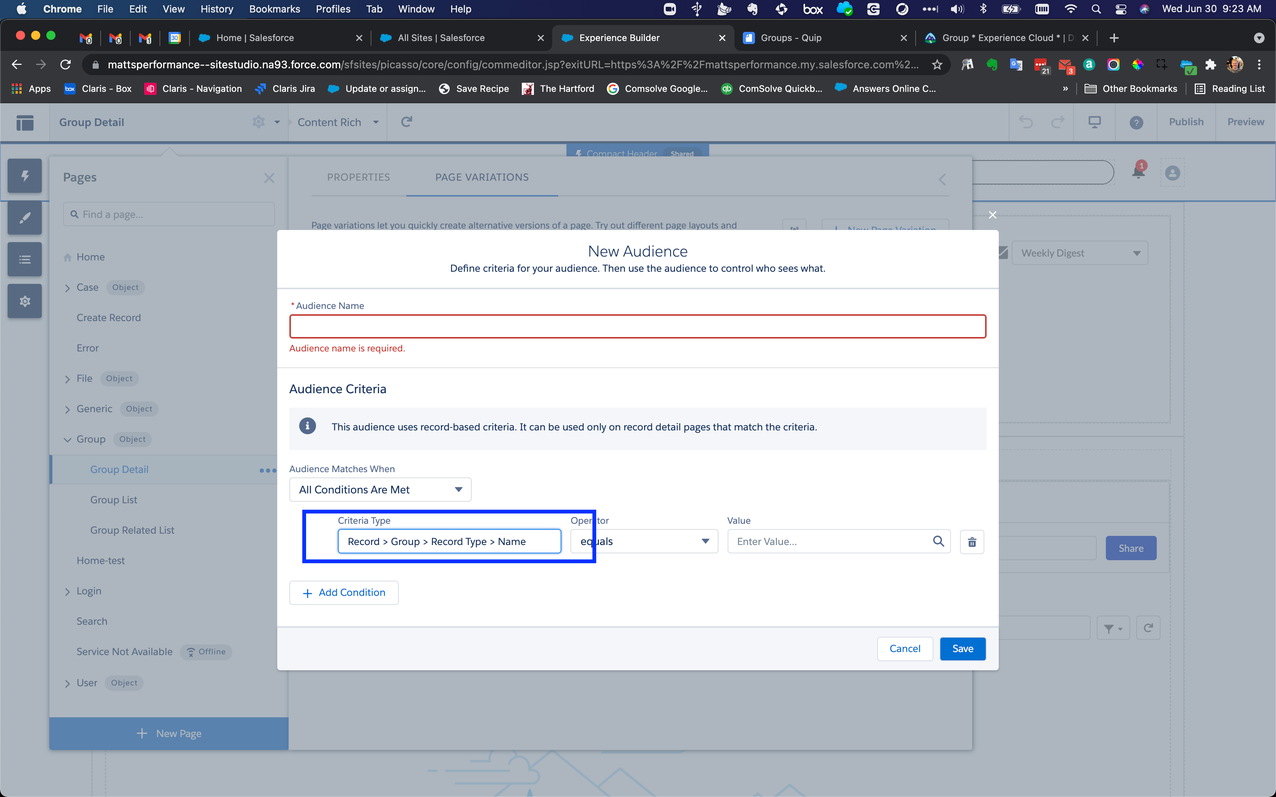Image resolution: width=1276 pixels, height=797 pixels.
Task: Open the Theme paintbrush panel
Action: point(25,218)
